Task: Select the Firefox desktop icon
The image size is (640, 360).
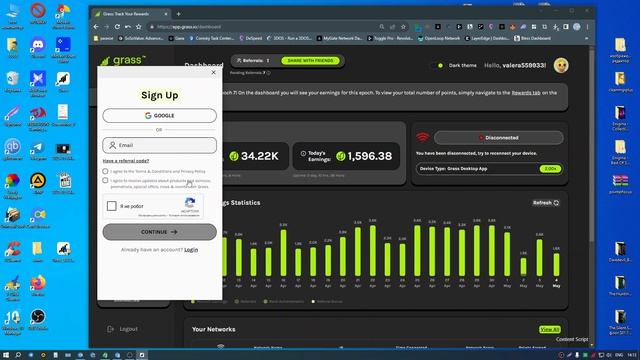Action: coord(38,285)
